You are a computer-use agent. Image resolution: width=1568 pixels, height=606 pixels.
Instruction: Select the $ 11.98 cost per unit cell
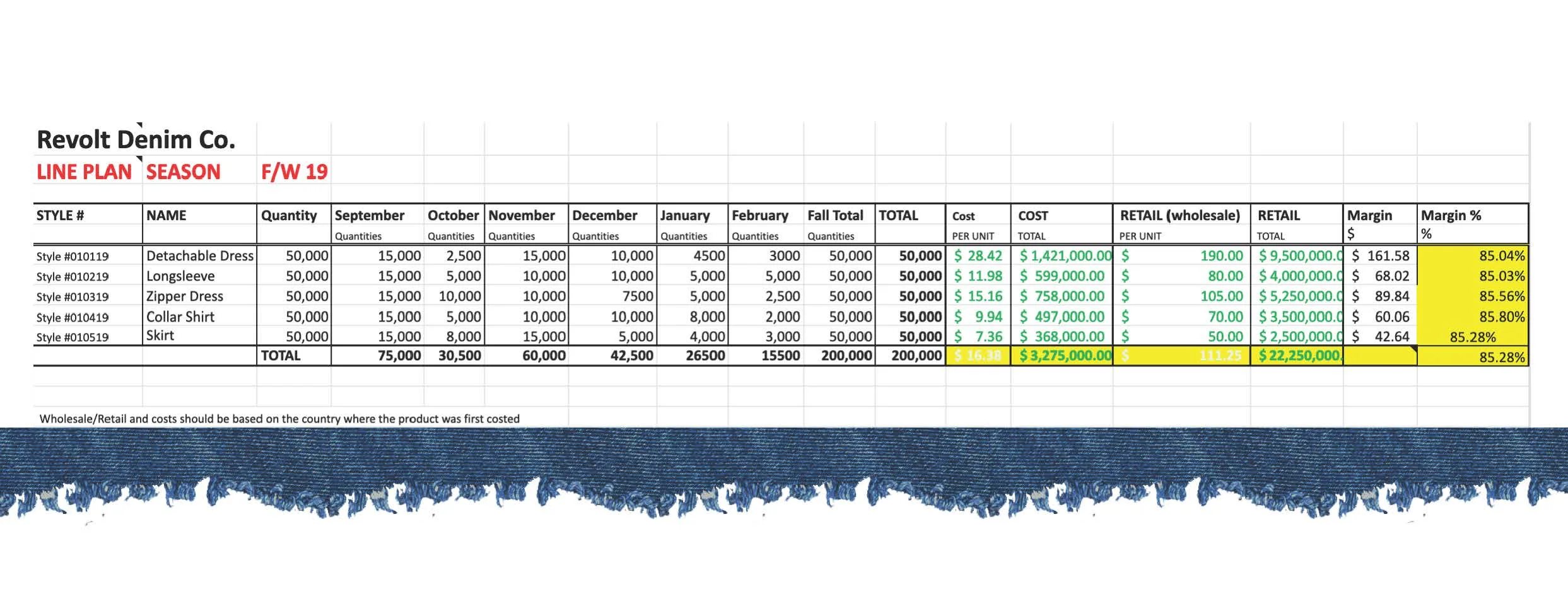pyautogui.click(x=978, y=276)
